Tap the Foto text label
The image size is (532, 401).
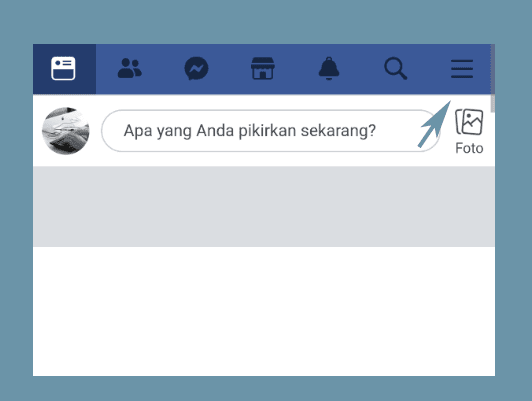[469, 148]
